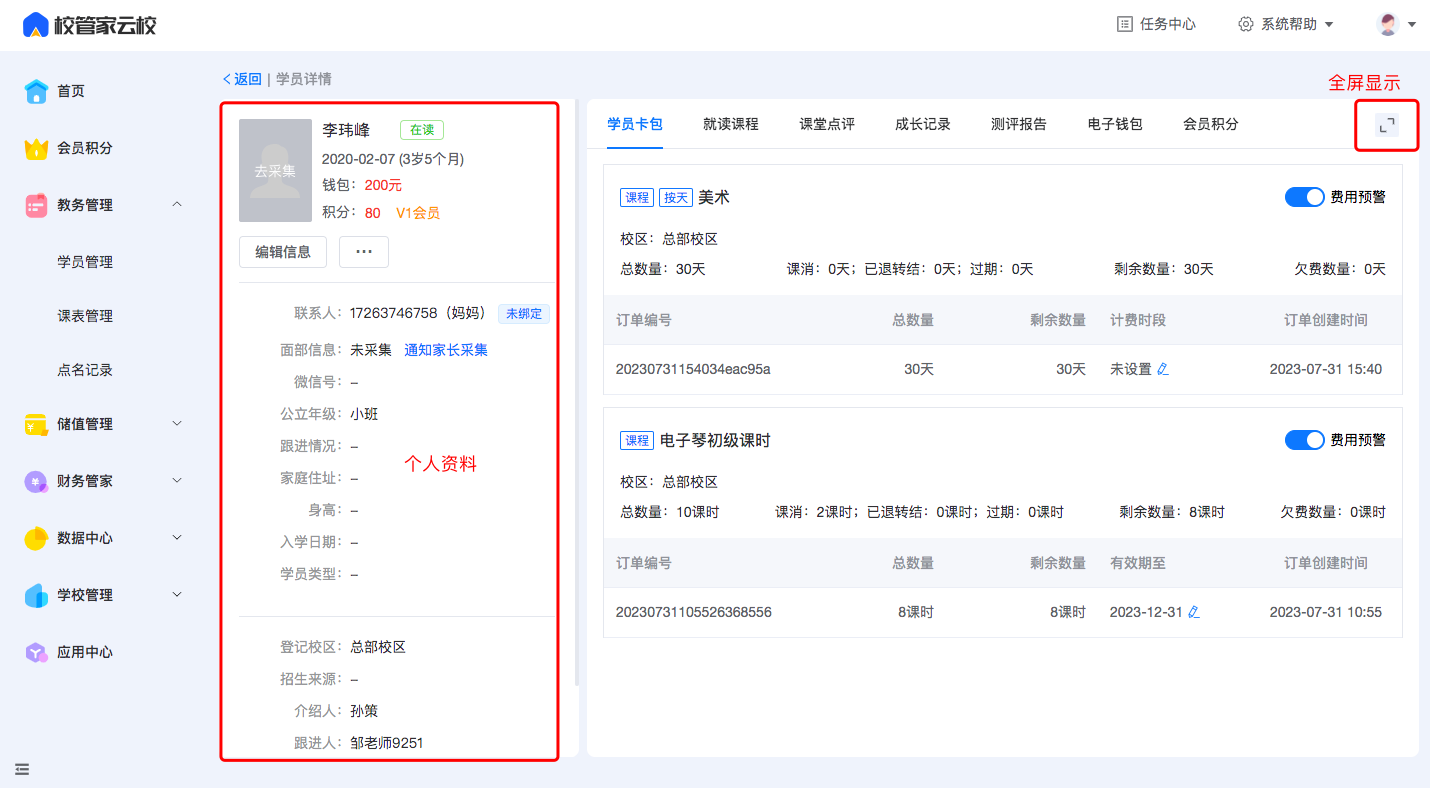1430x788 pixels.
Task: Collapse the 教务管理 menu chevron
Action: 177,205
